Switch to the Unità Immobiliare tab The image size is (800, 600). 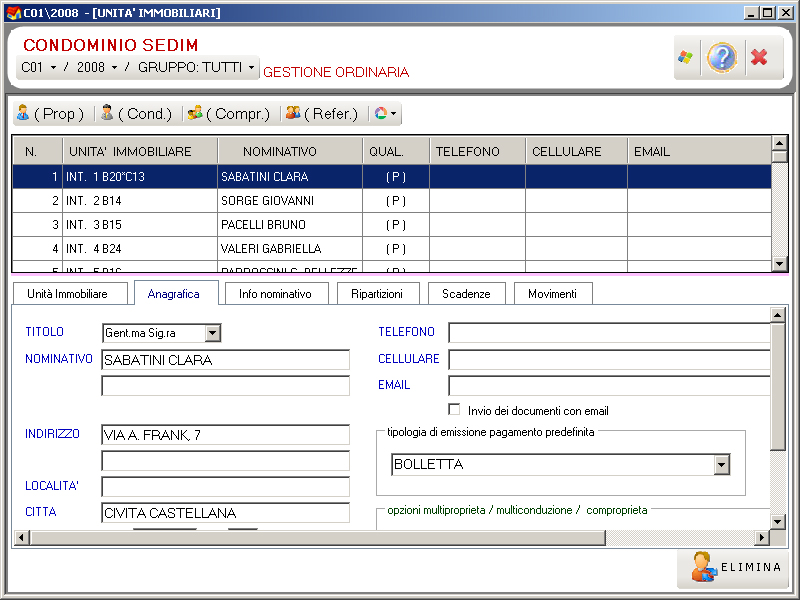pyautogui.click(x=70, y=294)
